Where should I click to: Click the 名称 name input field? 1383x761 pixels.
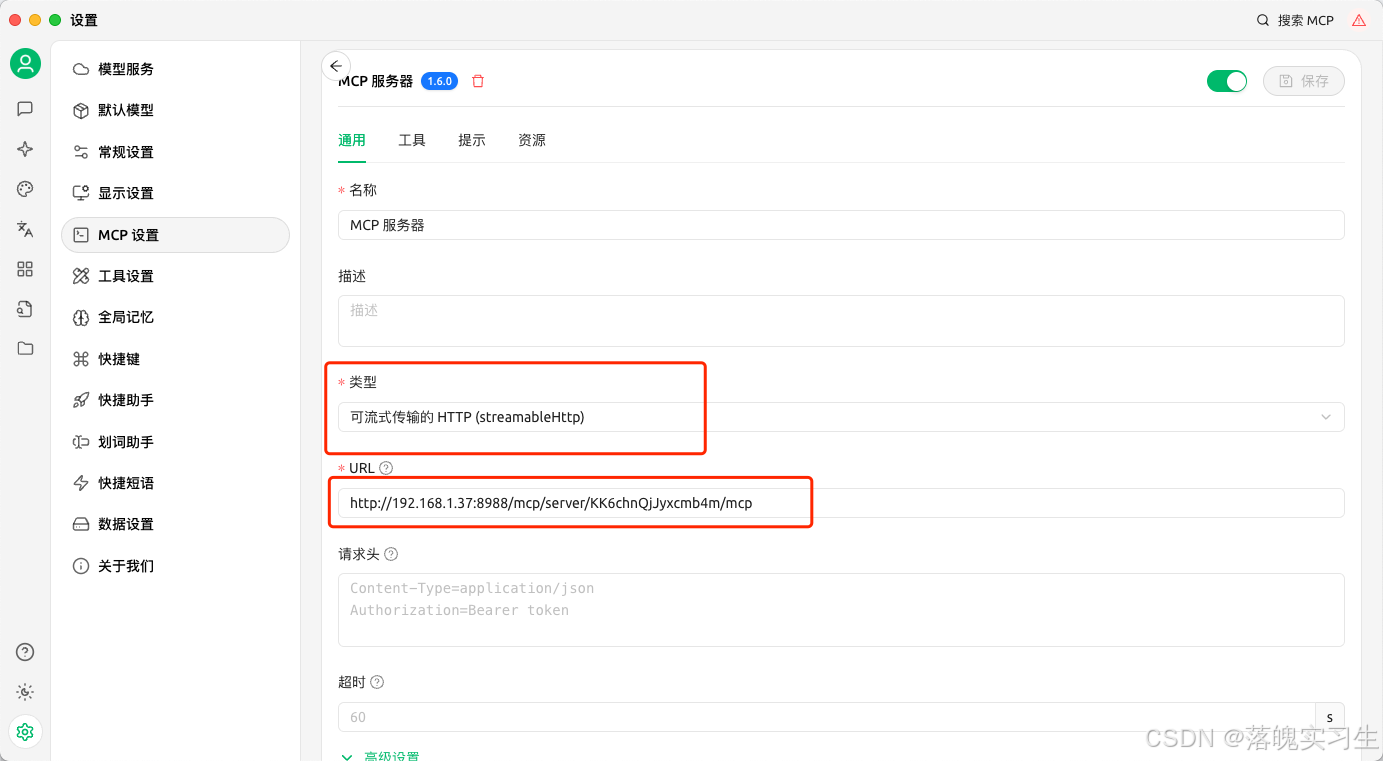pyautogui.click(x=841, y=225)
